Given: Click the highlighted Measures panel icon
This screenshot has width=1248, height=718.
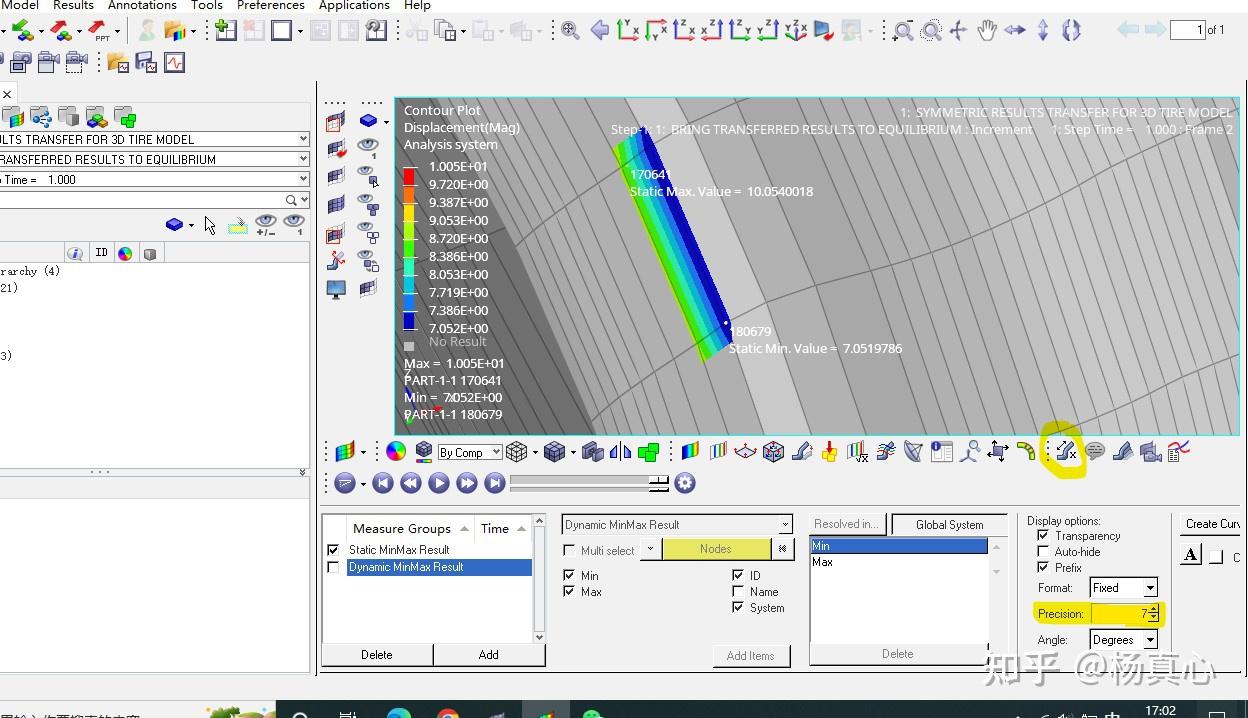Looking at the screenshot, I should point(1066,452).
